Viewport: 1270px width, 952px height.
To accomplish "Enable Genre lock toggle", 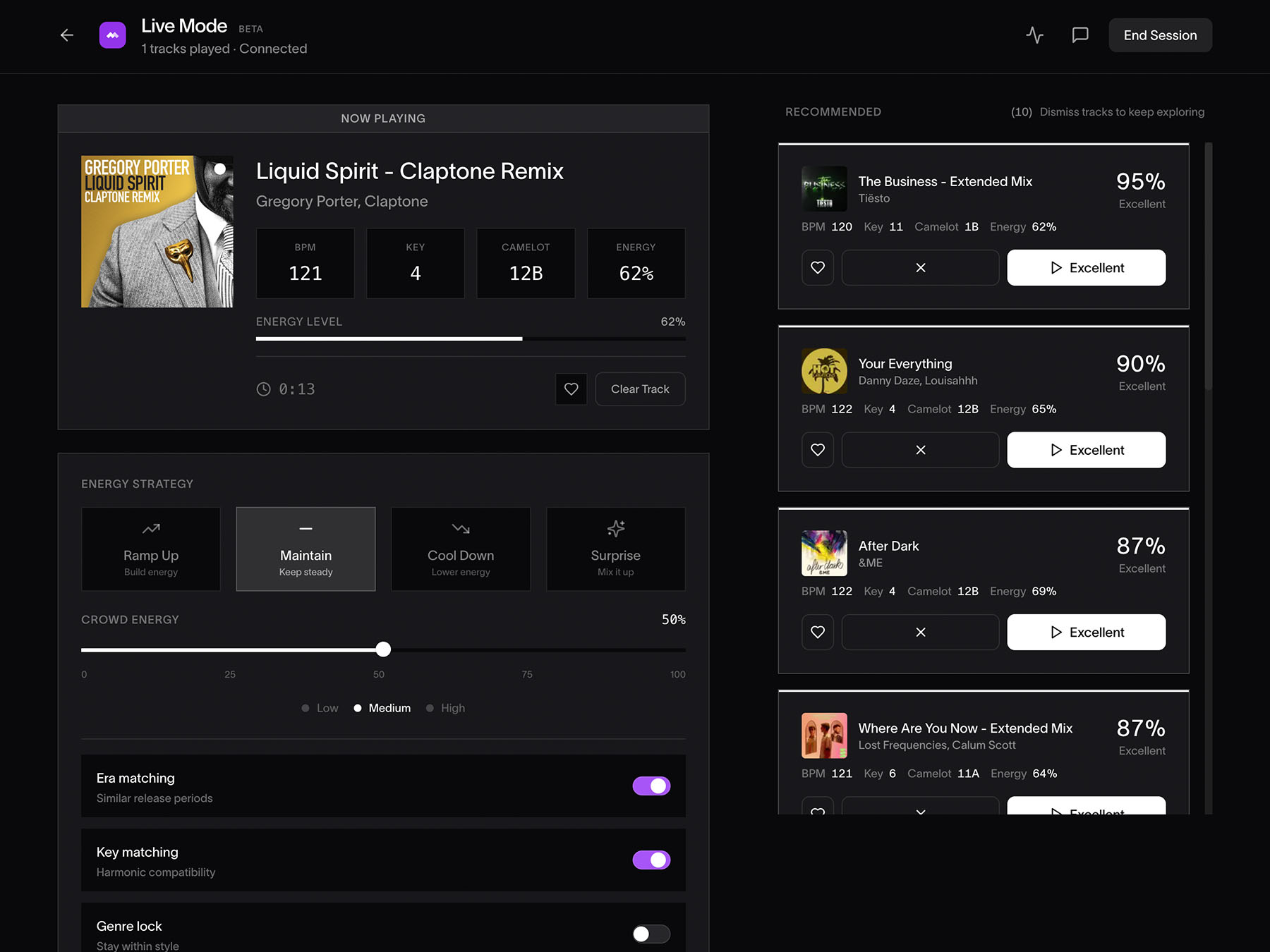I will click(x=651, y=934).
